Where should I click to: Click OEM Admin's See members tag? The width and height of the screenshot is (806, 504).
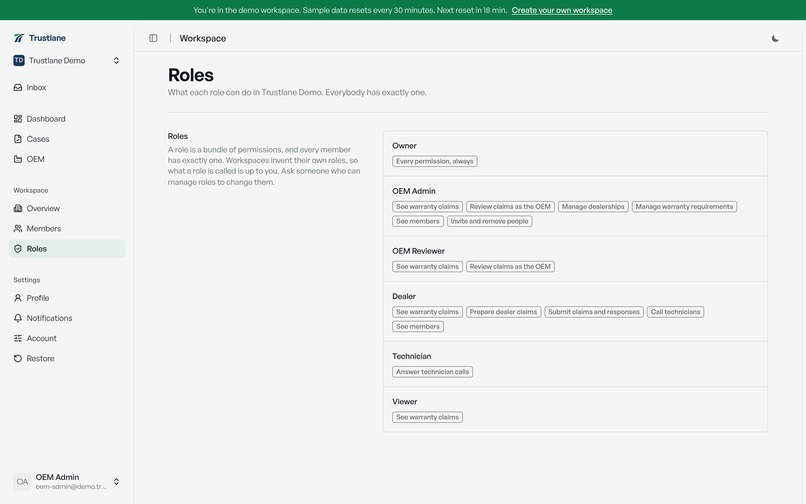[x=418, y=221]
